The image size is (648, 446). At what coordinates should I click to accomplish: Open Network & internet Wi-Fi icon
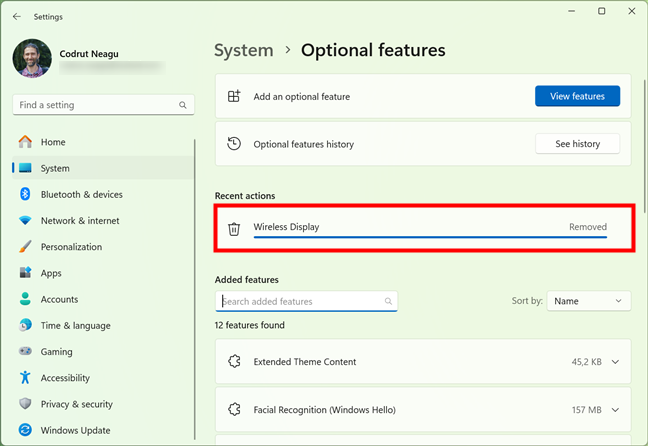coord(25,220)
